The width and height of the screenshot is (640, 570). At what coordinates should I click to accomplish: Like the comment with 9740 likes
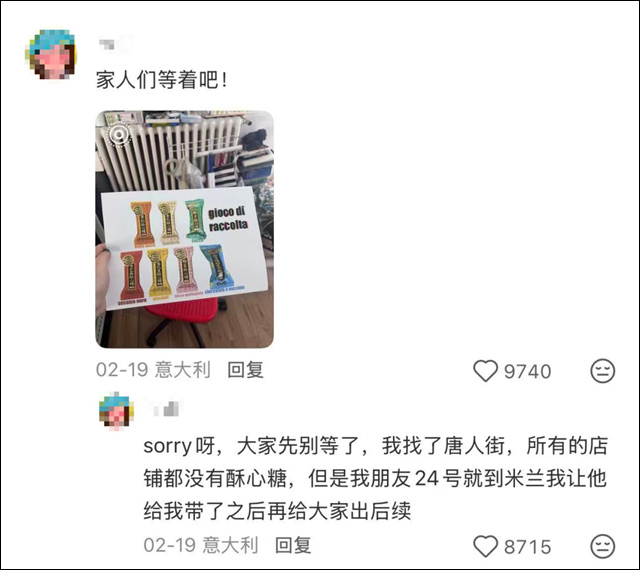(x=485, y=371)
